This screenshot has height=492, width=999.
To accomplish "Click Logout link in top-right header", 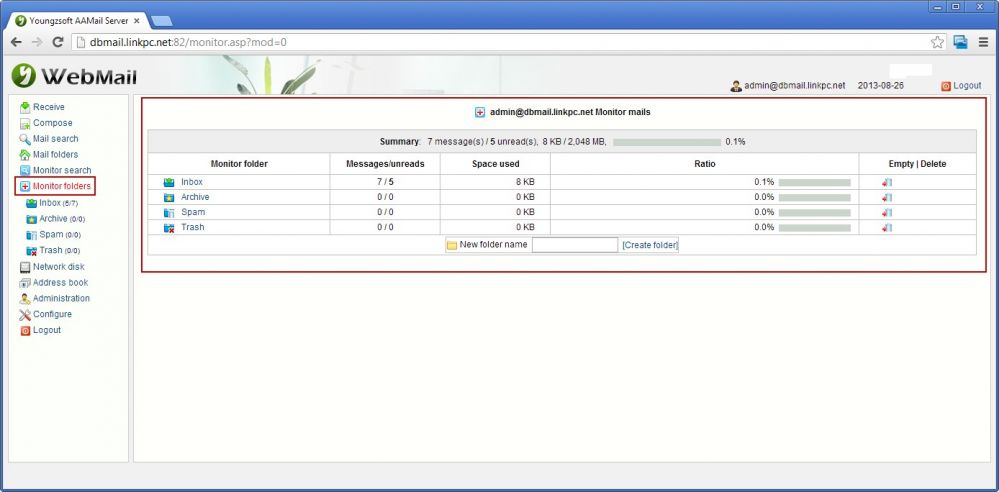I will (x=967, y=86).
